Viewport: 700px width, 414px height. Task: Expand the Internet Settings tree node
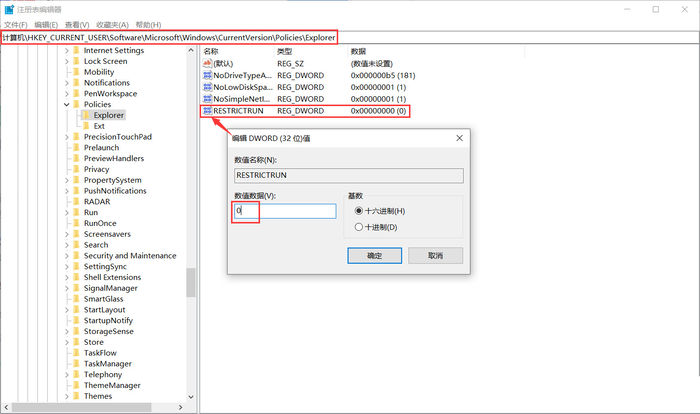[67, 50]
